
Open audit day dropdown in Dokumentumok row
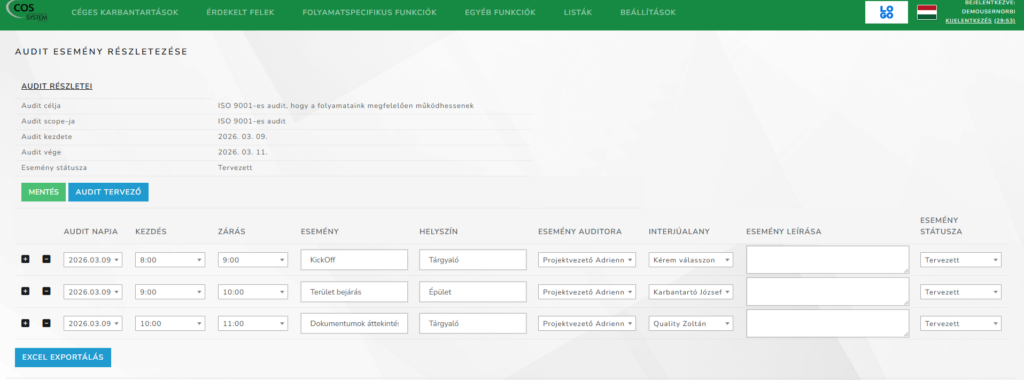[93, 324]
